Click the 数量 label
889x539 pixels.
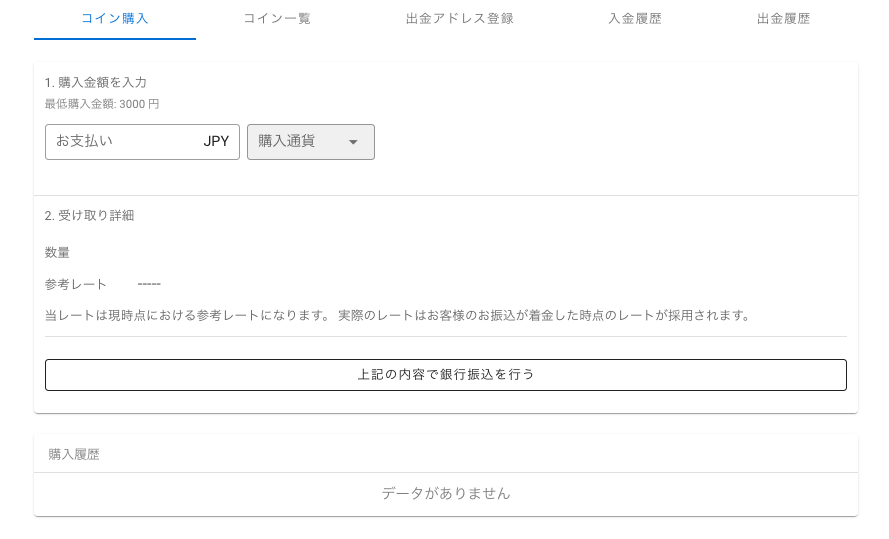[57, 253]
